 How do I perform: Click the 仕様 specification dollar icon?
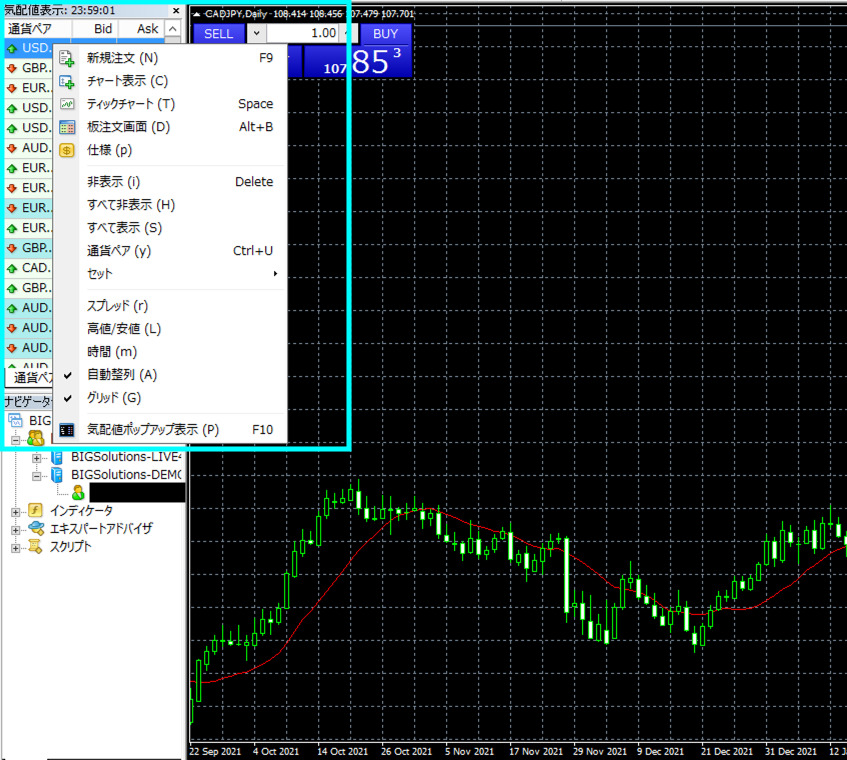(67, 150)
